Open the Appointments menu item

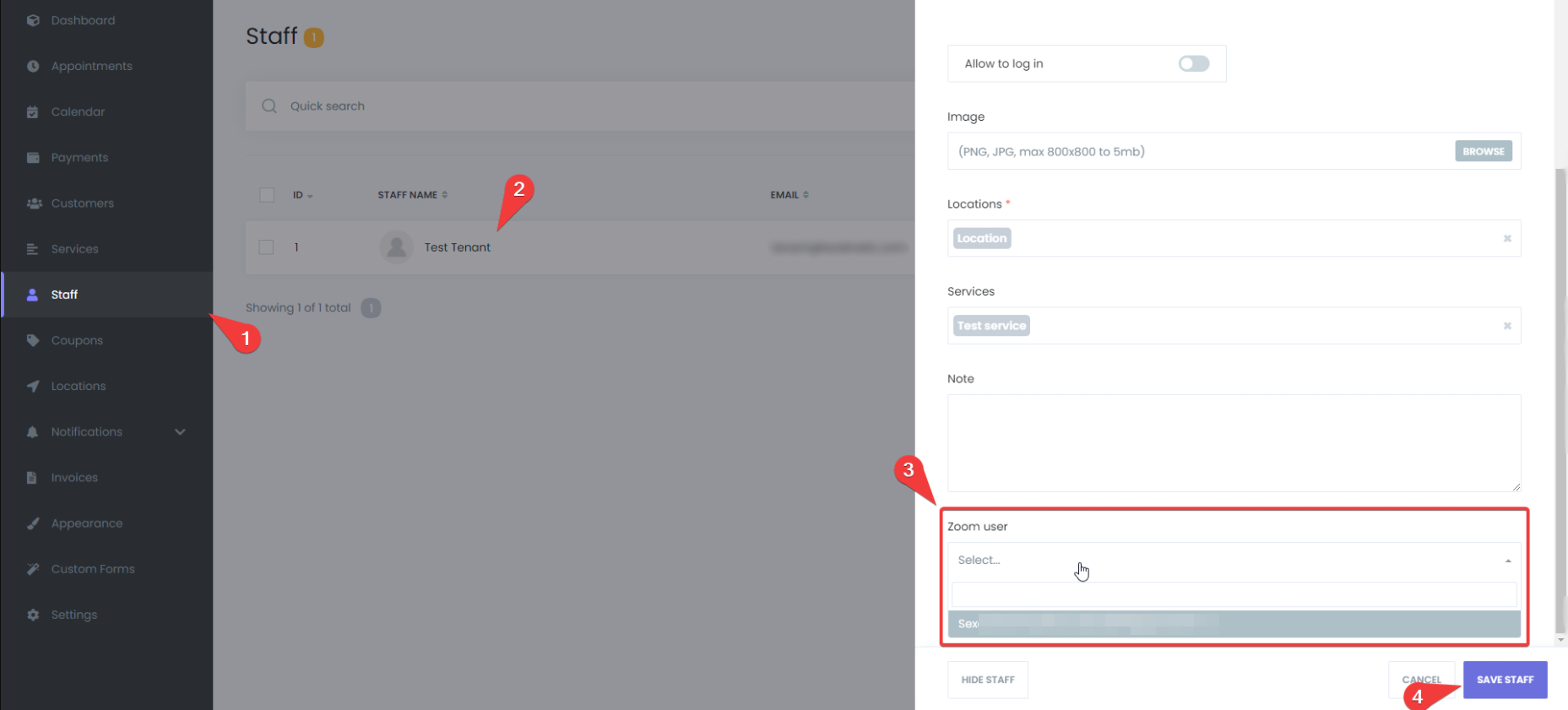[91, 66]
